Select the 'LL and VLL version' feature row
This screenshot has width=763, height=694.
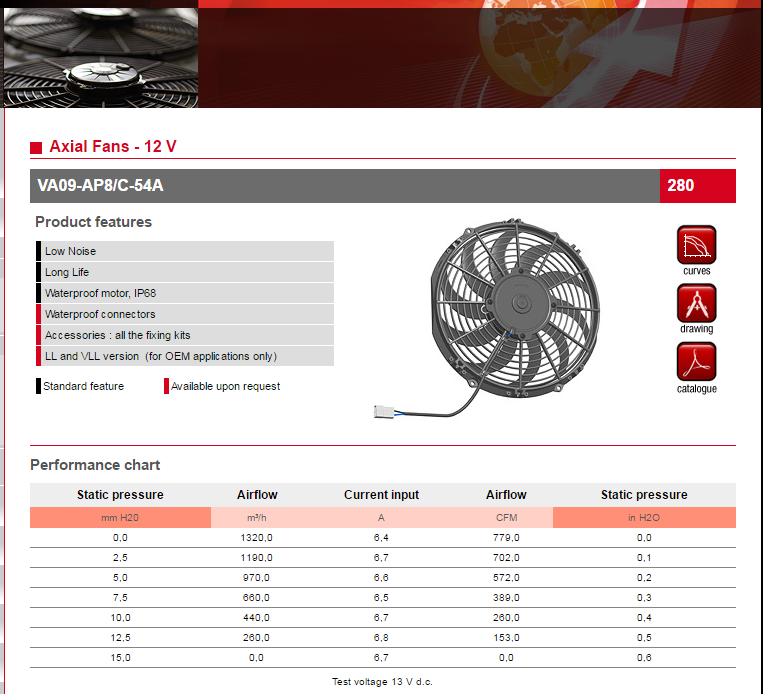tap(185, 356)
